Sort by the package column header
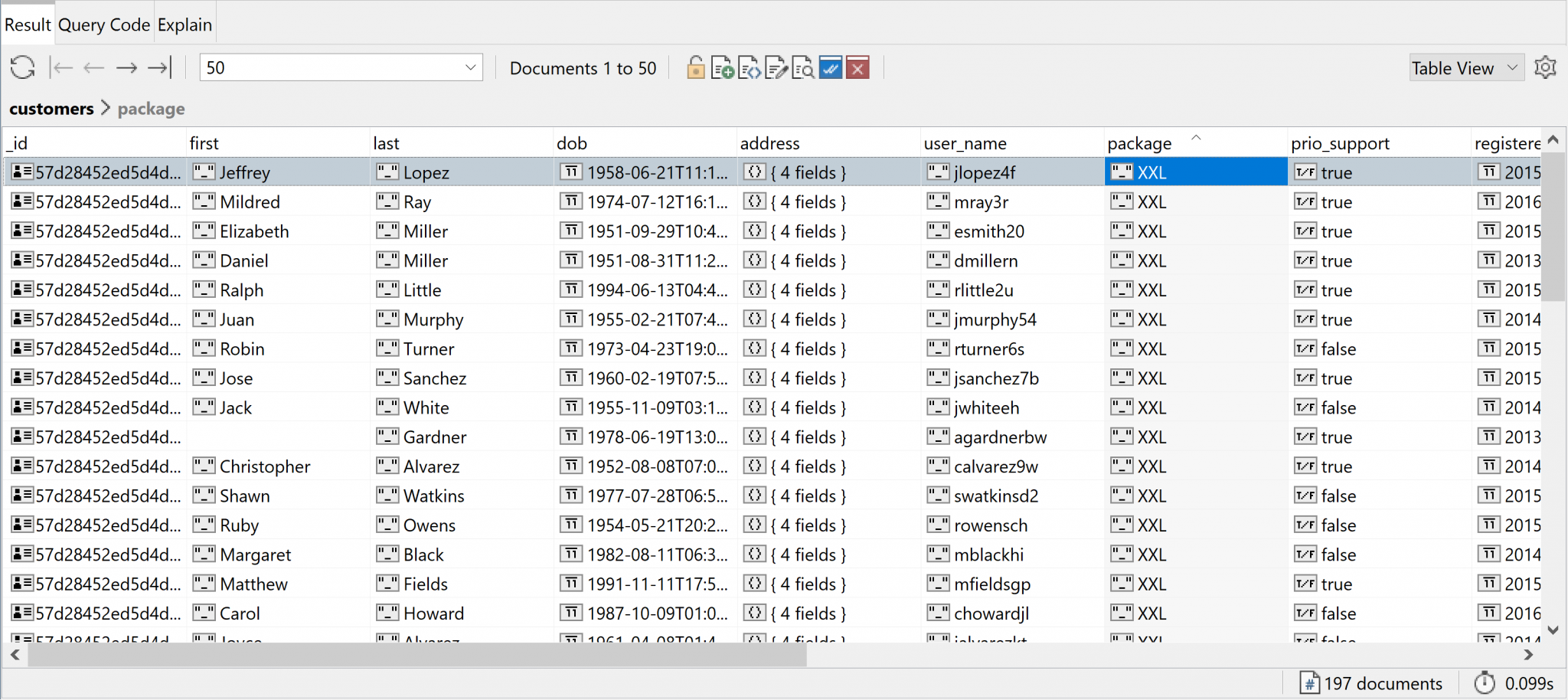Viewport: 1568px width, 700px height. (x=1139, y=143)
